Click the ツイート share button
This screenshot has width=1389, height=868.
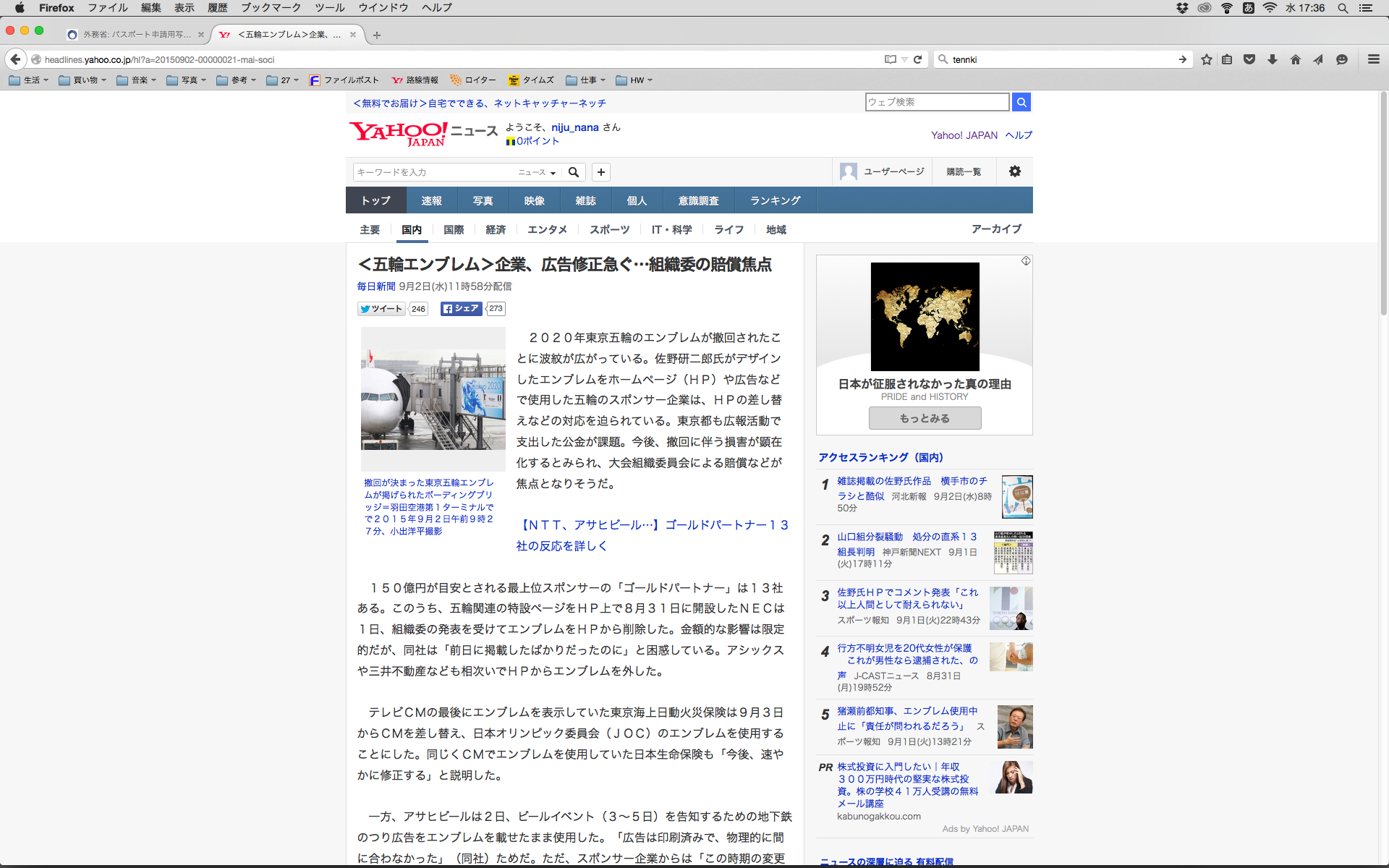tap(381, 309)
